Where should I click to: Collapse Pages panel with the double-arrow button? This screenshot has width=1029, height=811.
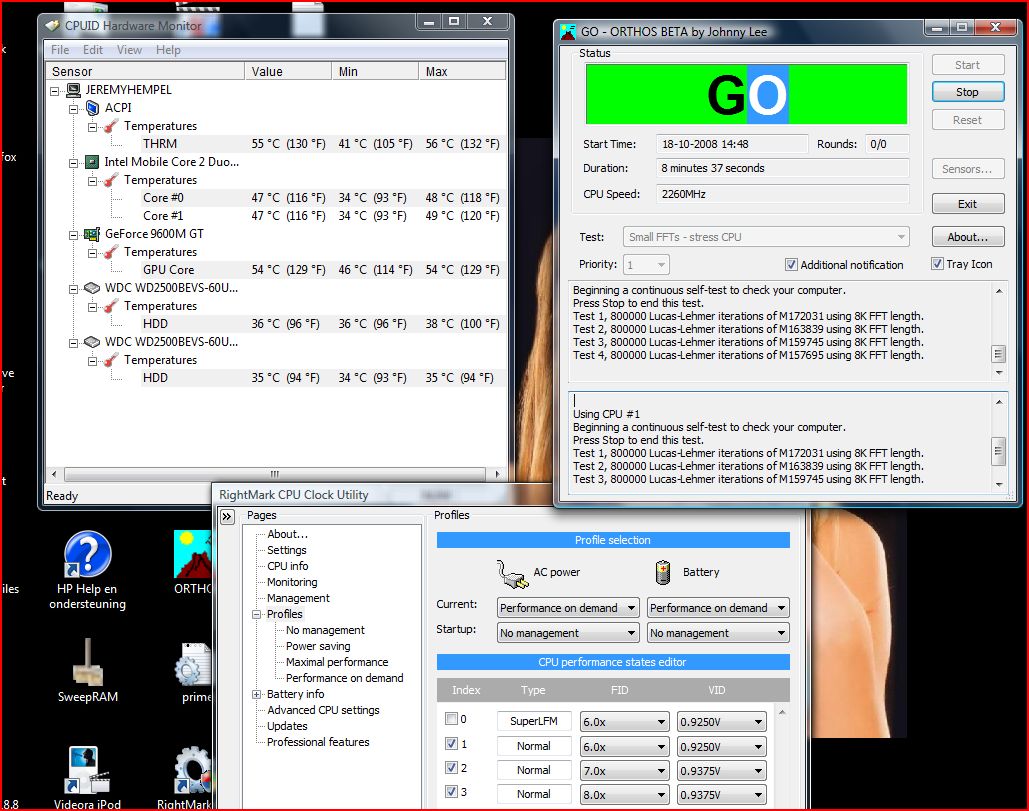227,516
